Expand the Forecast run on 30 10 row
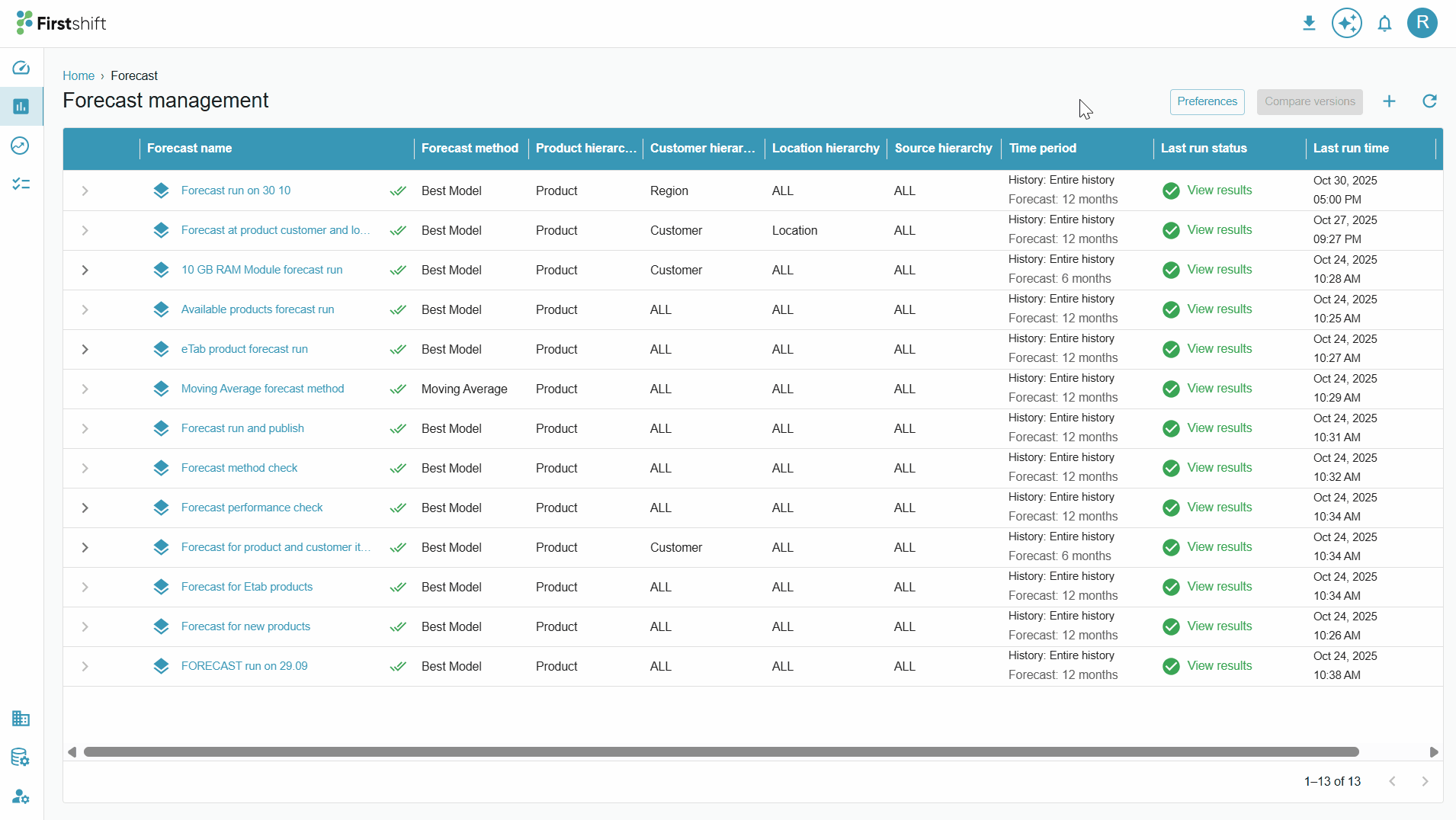Screen dimensions: 1456x820 pyautogui.click(x=85, y=191)
